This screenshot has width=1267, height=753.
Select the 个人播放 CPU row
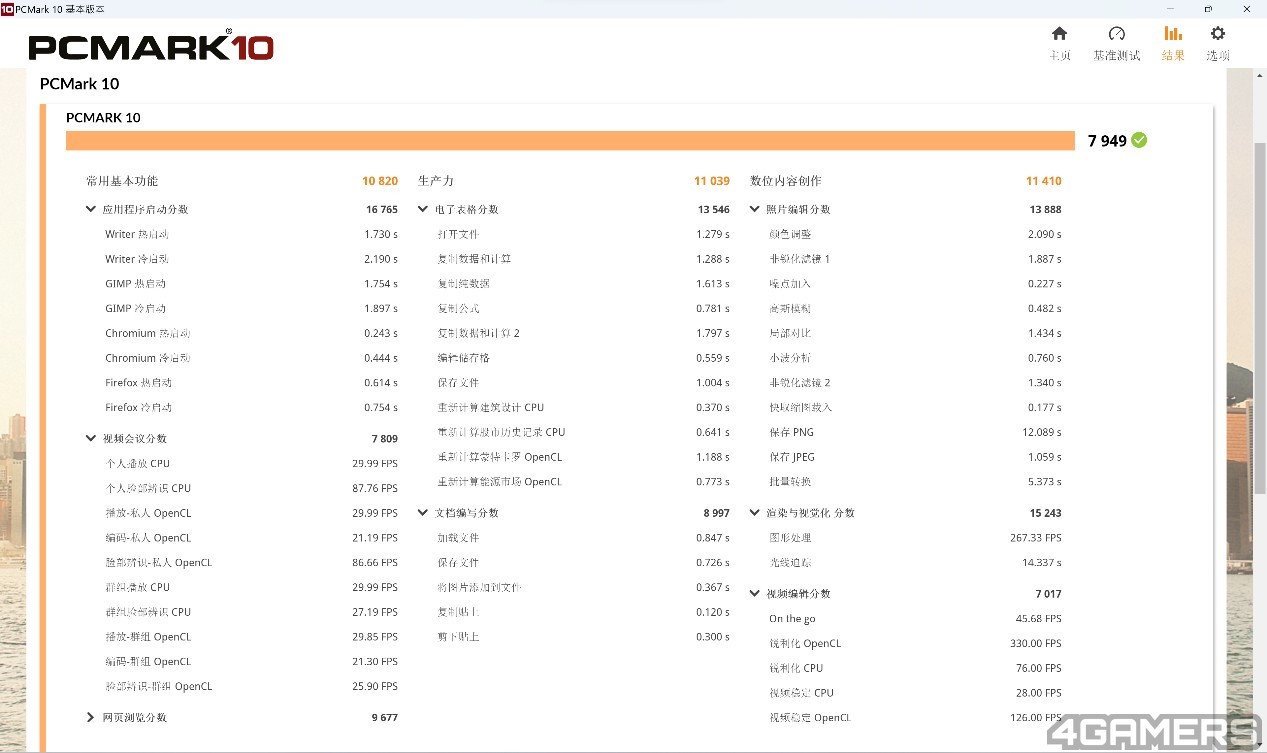click(251, 464)
